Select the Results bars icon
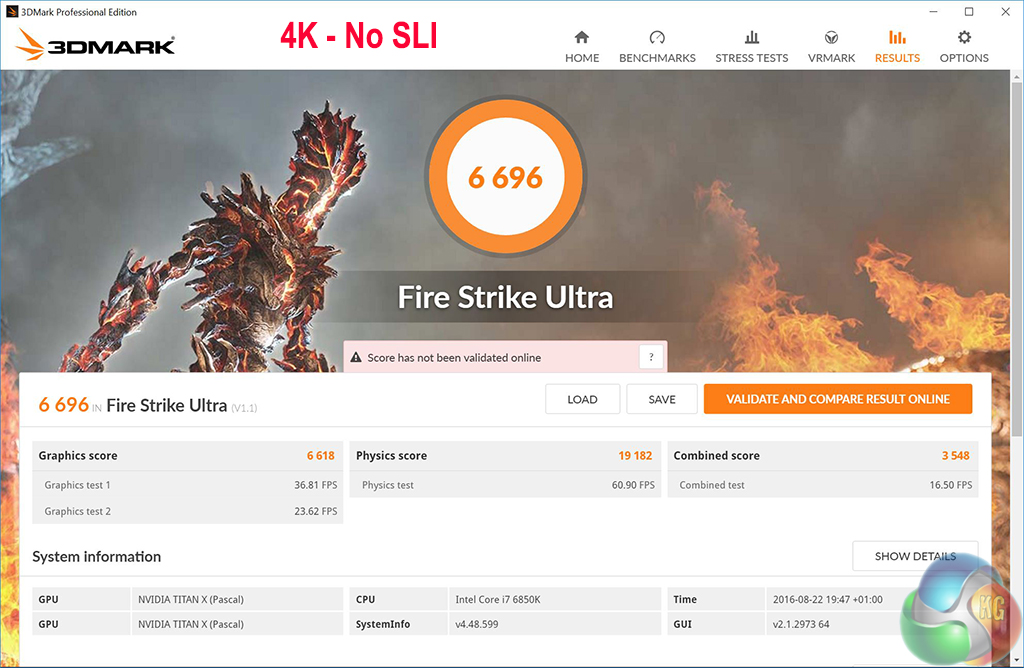 coord(897,37)
